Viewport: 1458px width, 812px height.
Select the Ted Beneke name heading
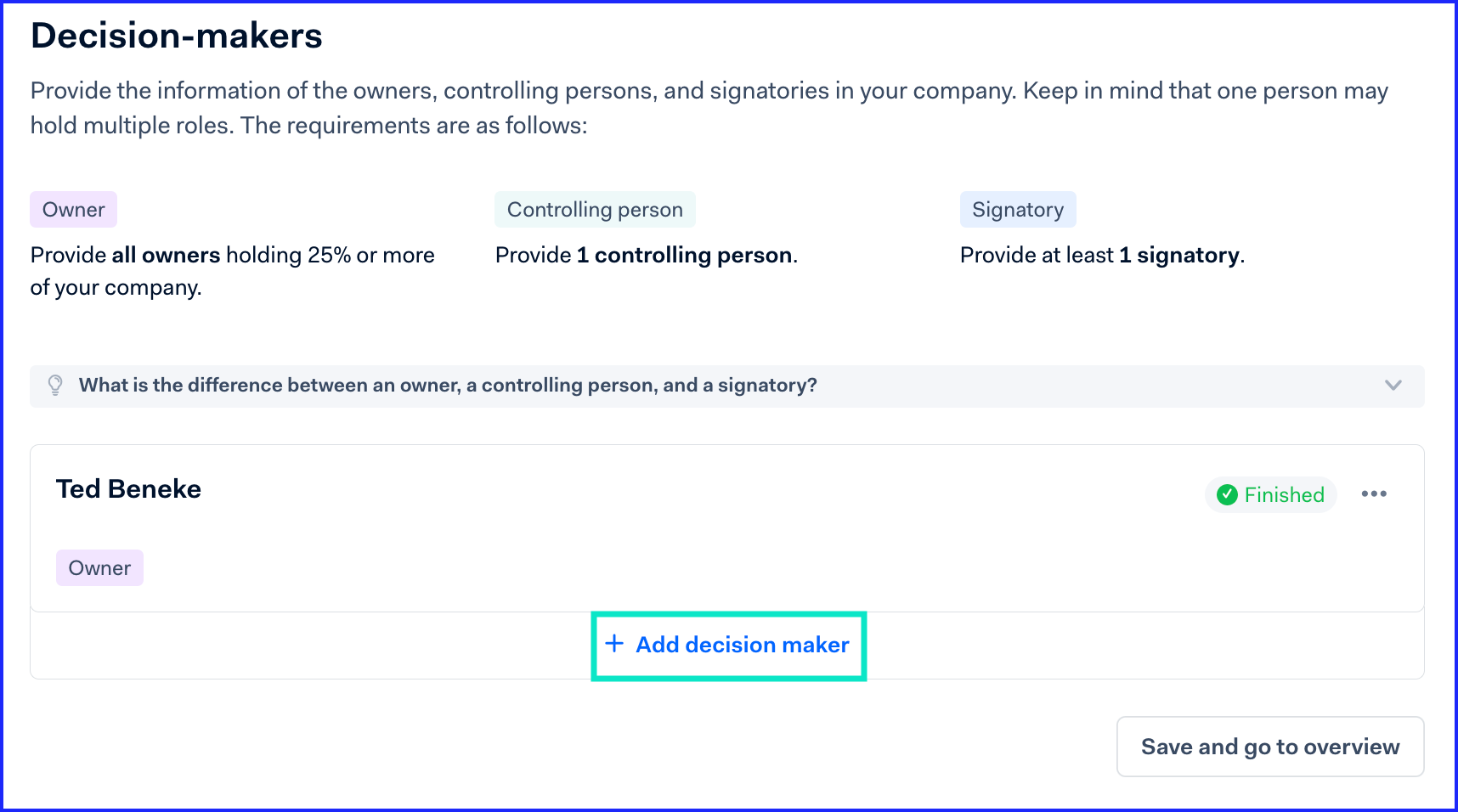(x=128, y=489)
